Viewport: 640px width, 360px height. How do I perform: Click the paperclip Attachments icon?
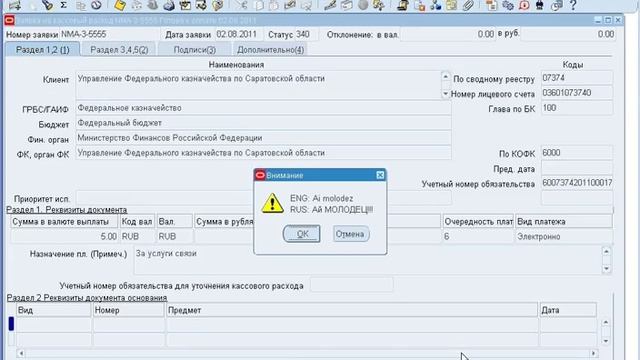coord(468,5)
